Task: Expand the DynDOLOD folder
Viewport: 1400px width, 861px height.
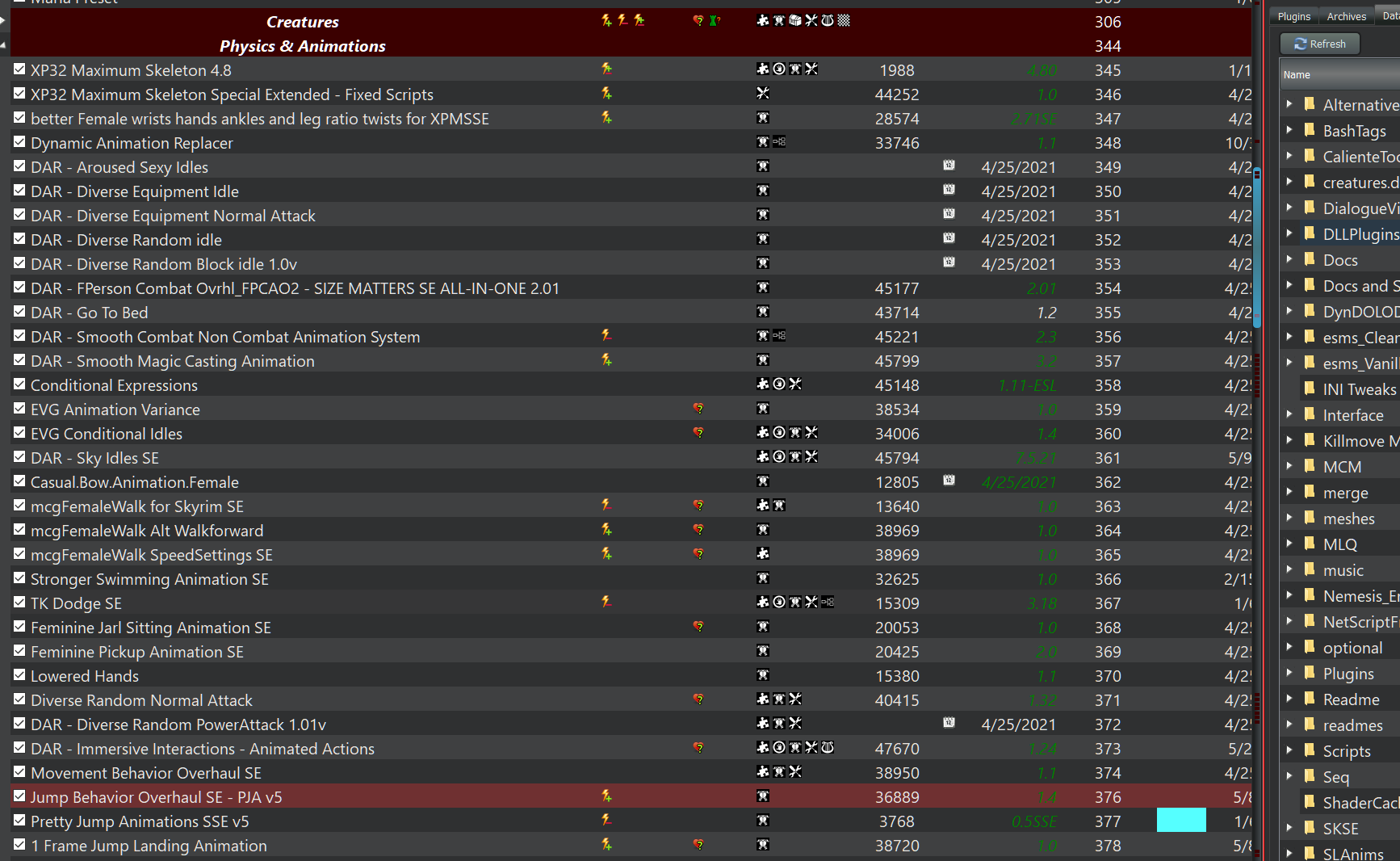Action: [1289, 311]
